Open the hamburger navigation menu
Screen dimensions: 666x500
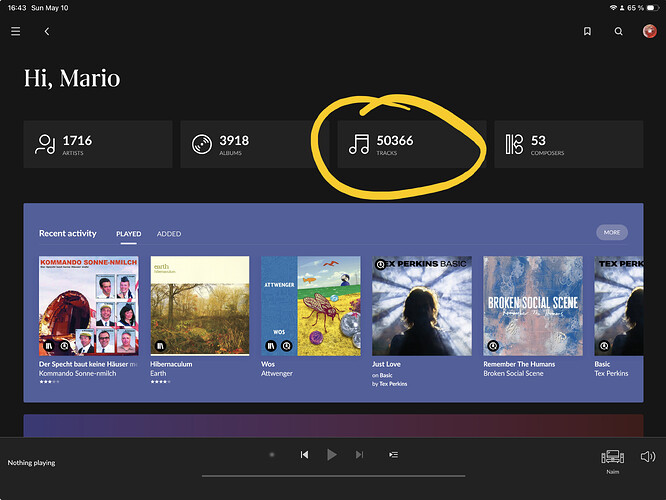click(16, 31)
